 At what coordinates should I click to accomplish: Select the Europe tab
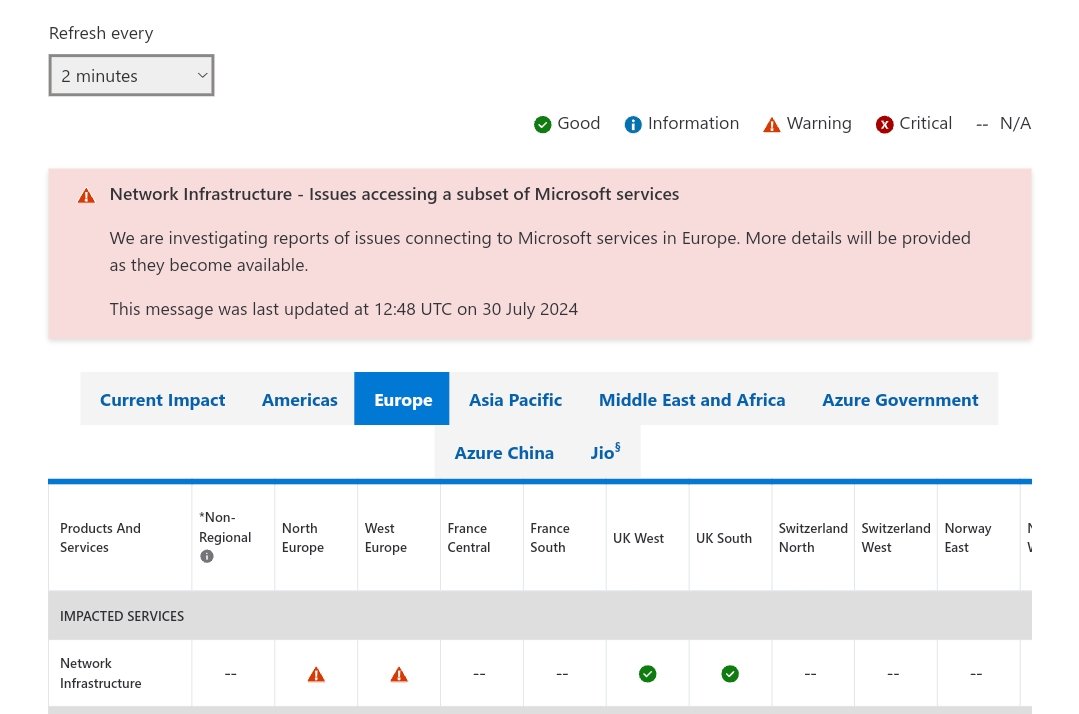pyautogui.click(x=402, y=399)
